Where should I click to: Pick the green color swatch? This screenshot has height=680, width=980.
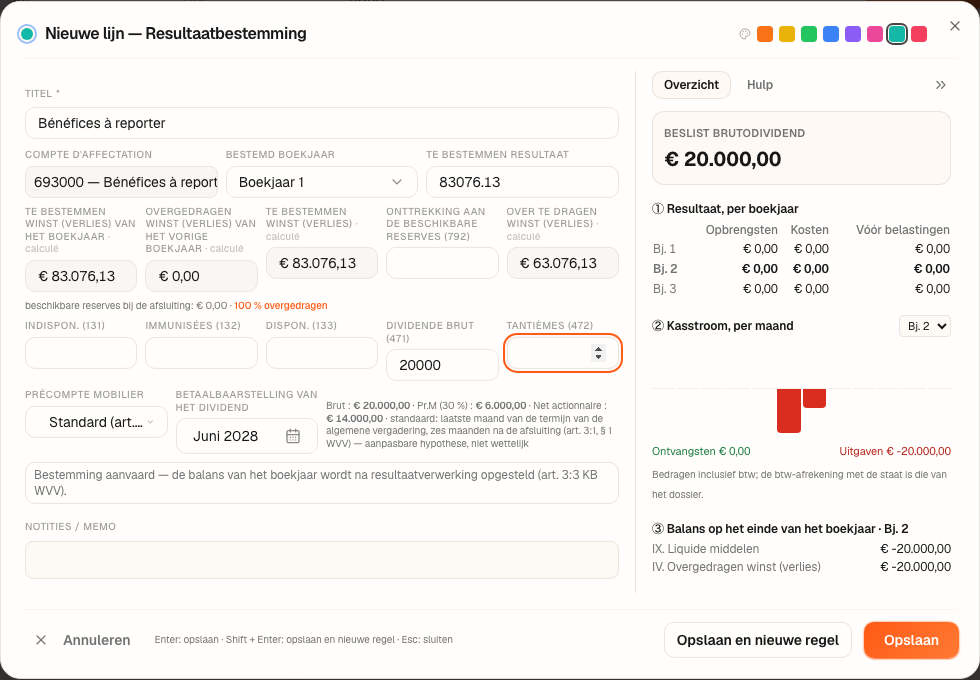click(x=809, y=34)
